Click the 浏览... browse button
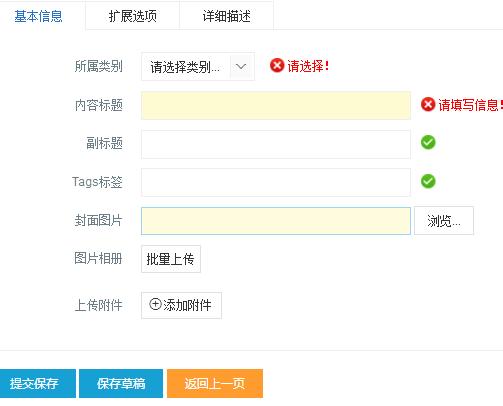The width and height of the screenshot is (503, 406). pos(444,221)
